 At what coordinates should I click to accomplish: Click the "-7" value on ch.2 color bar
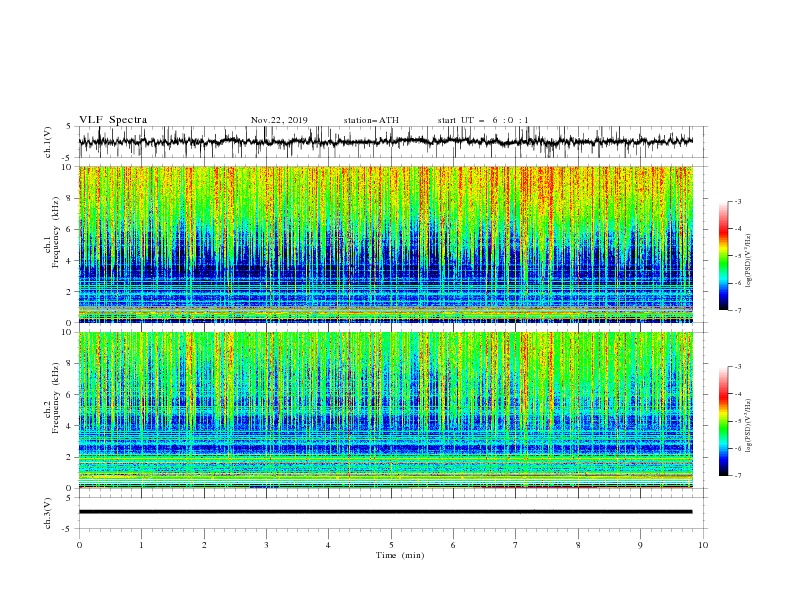click(x=738, y=476)
